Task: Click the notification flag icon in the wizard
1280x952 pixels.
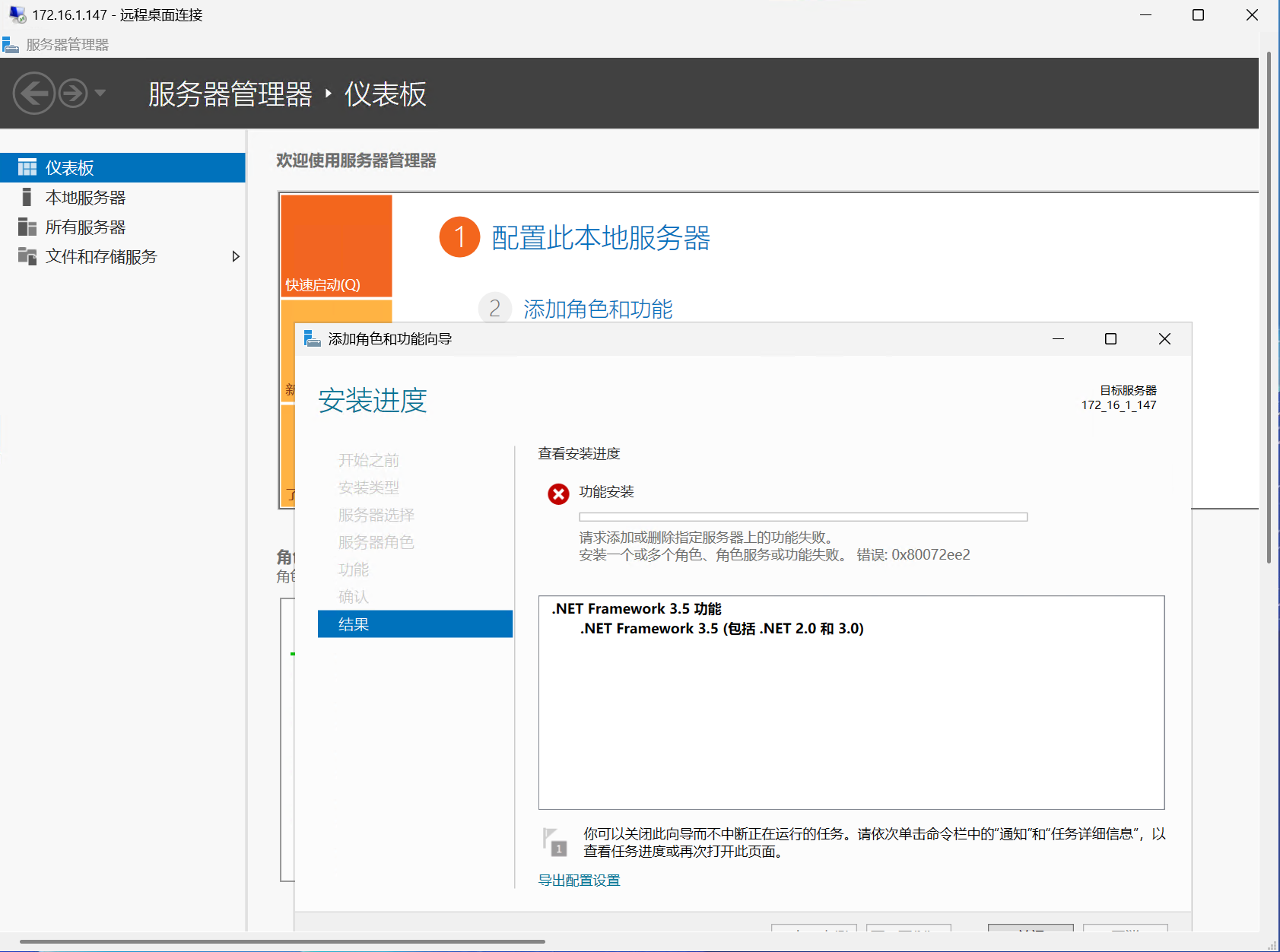Action: (x=555, y=842)
